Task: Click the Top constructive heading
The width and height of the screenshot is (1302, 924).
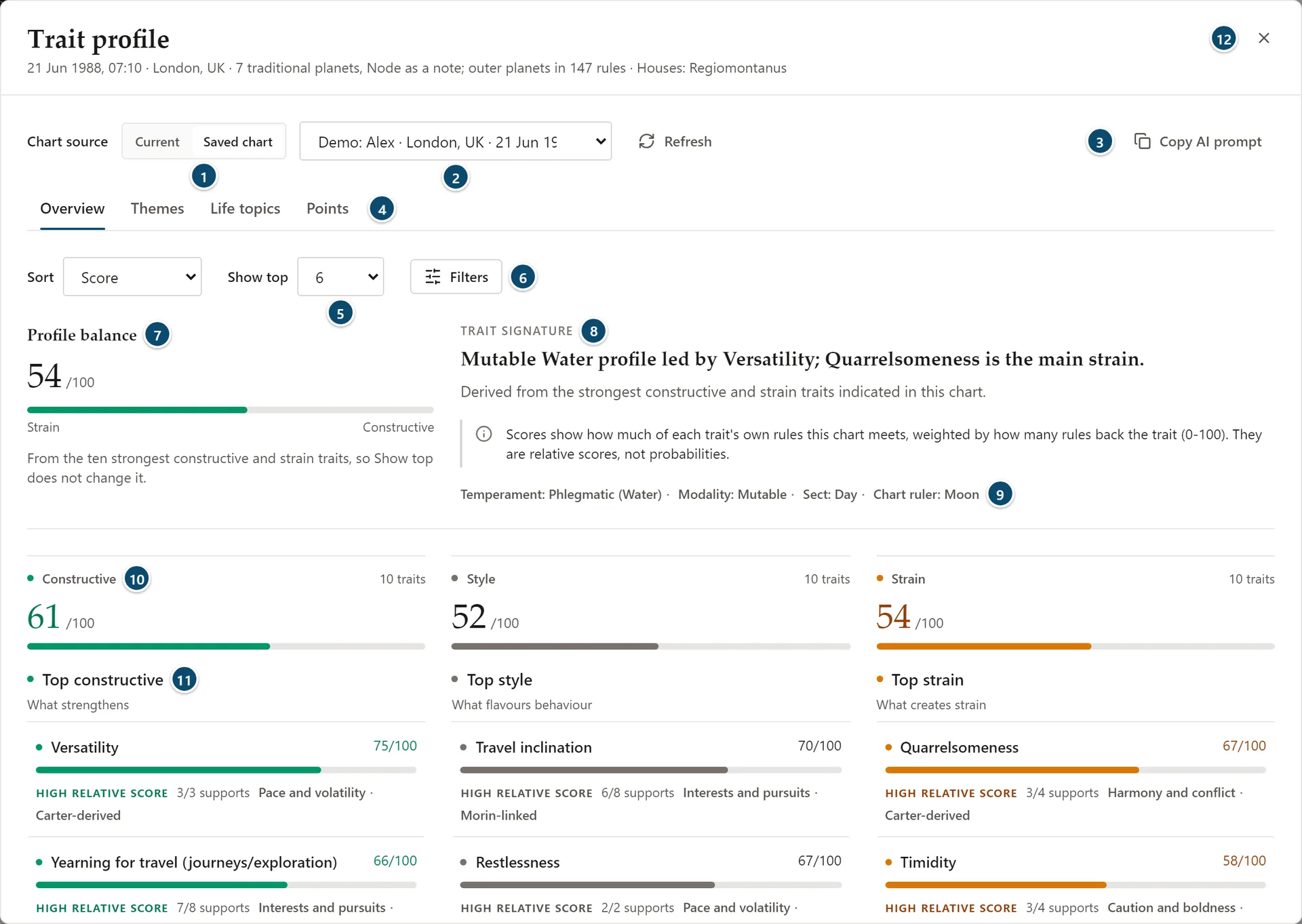Action: click(102, 680)
